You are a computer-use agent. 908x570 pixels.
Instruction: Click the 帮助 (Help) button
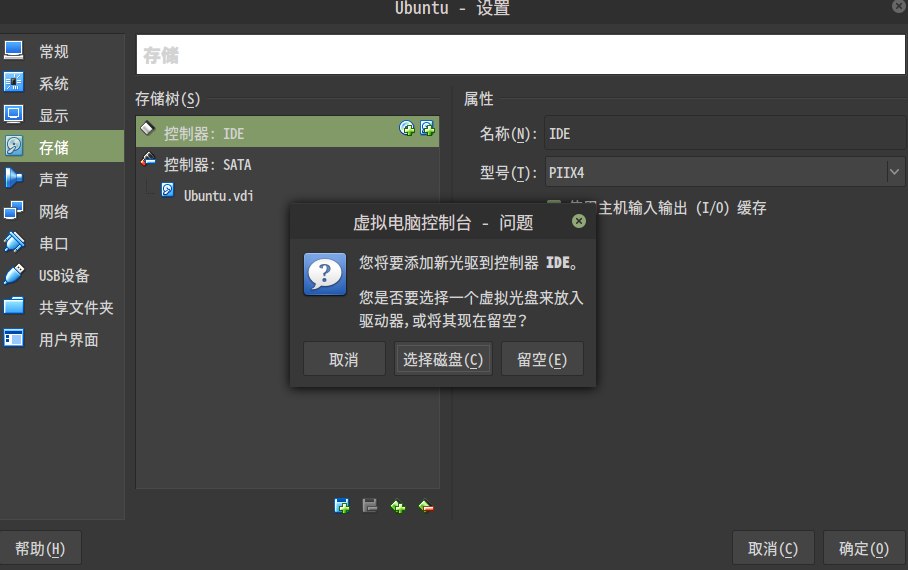[x=40, y=548]
